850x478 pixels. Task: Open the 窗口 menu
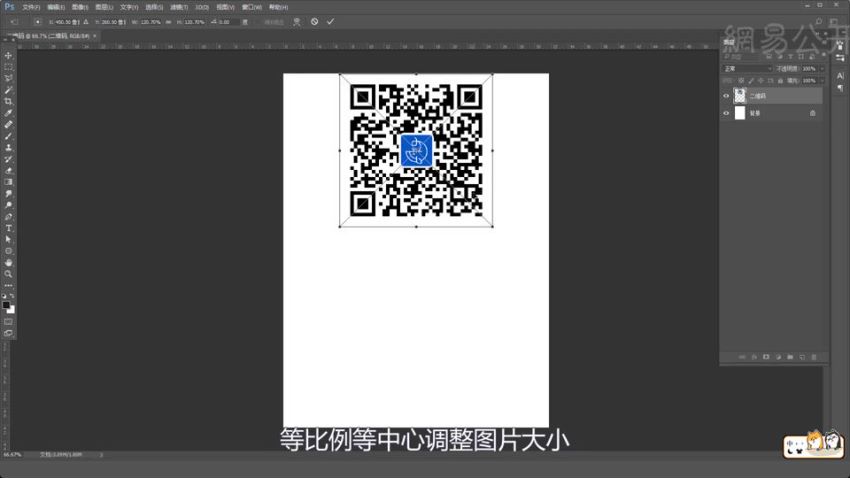click(x=252, y=7)
